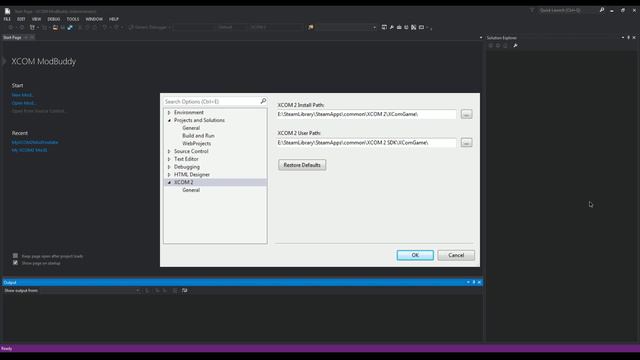Click the Open Mod link
This screenshot has width=640, height=360.
tap(24, 103)
